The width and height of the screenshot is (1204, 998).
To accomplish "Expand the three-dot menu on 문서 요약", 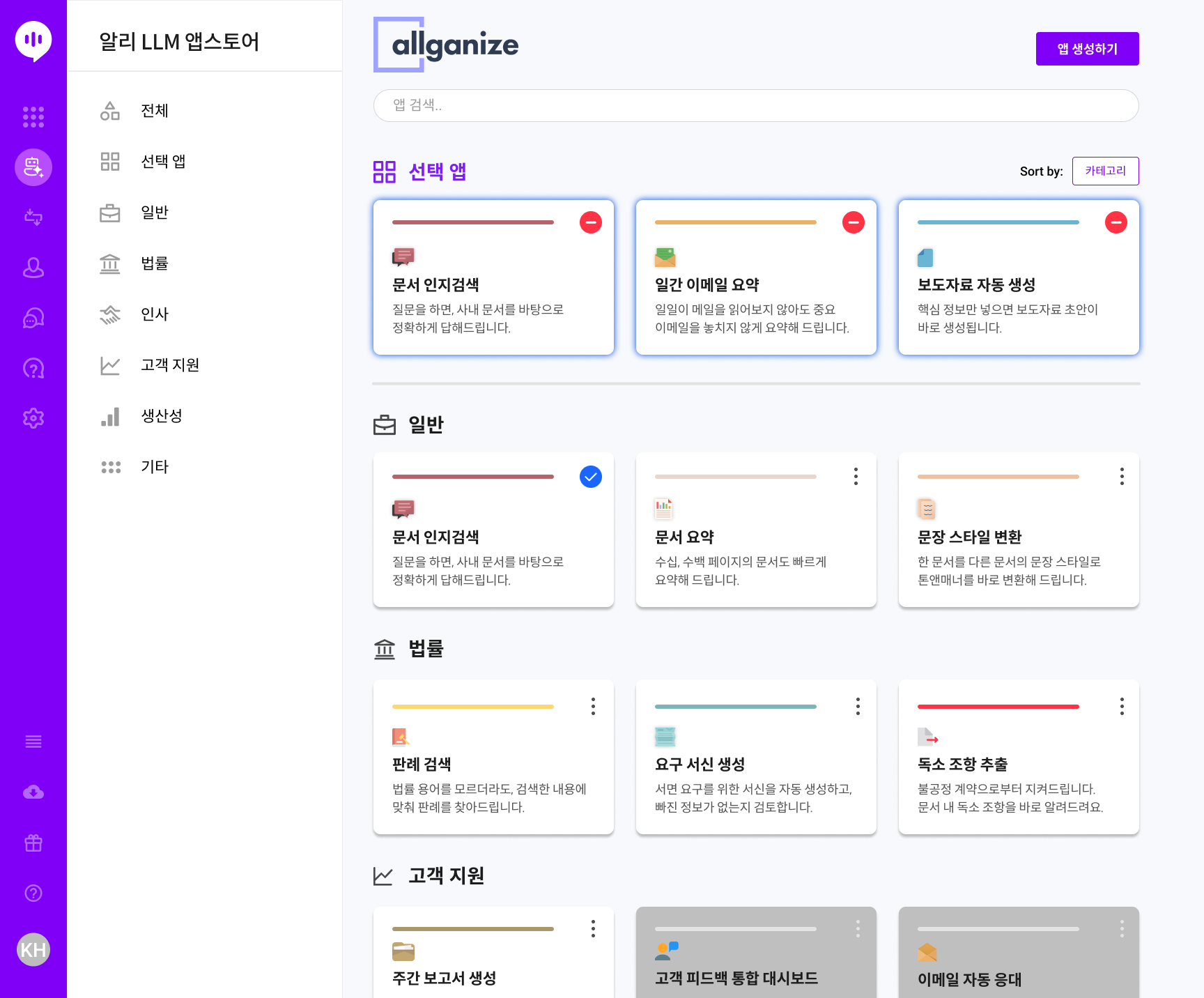I will point(856,477).
